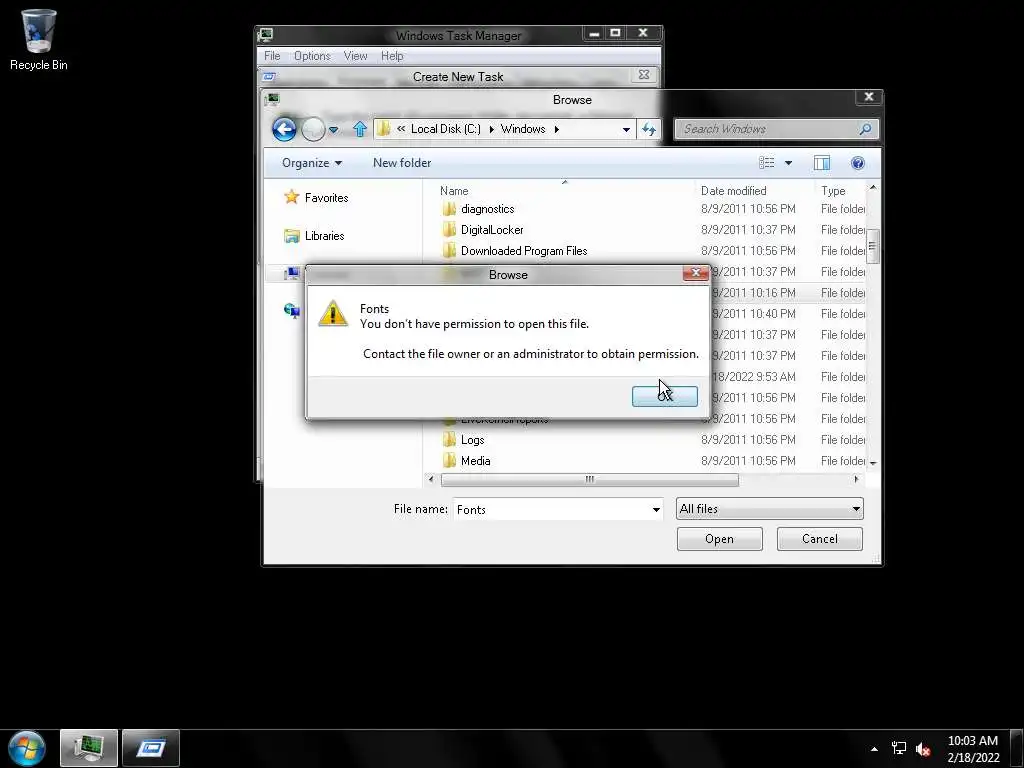
Task: Click the warning triangle icon in dialog
Action: pyautogui.click(x=333, y=313)
